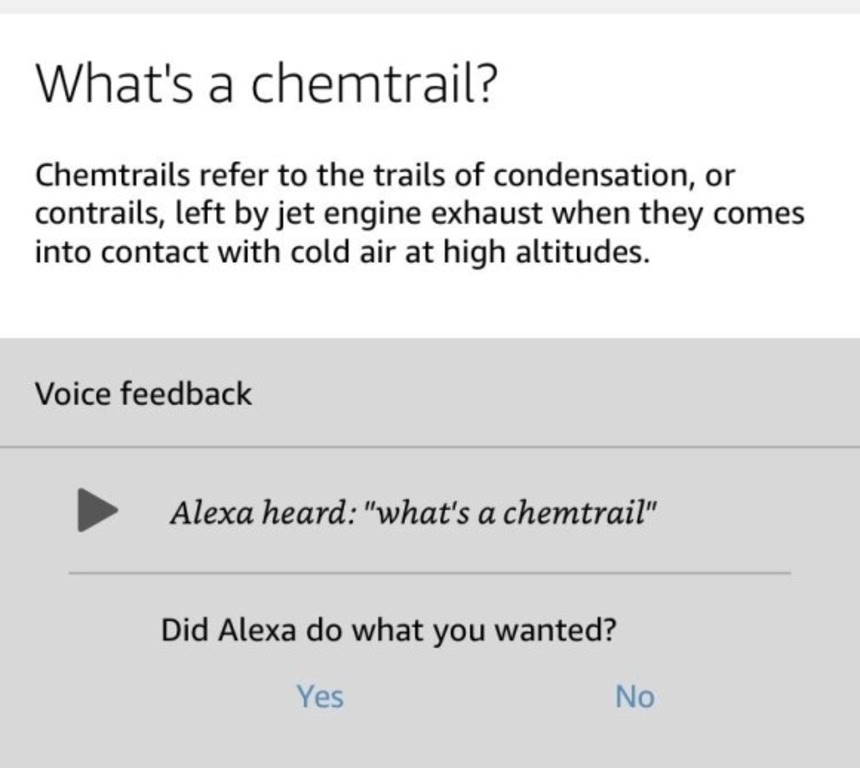Click the "Alexa heard:" label

[264, 513]
